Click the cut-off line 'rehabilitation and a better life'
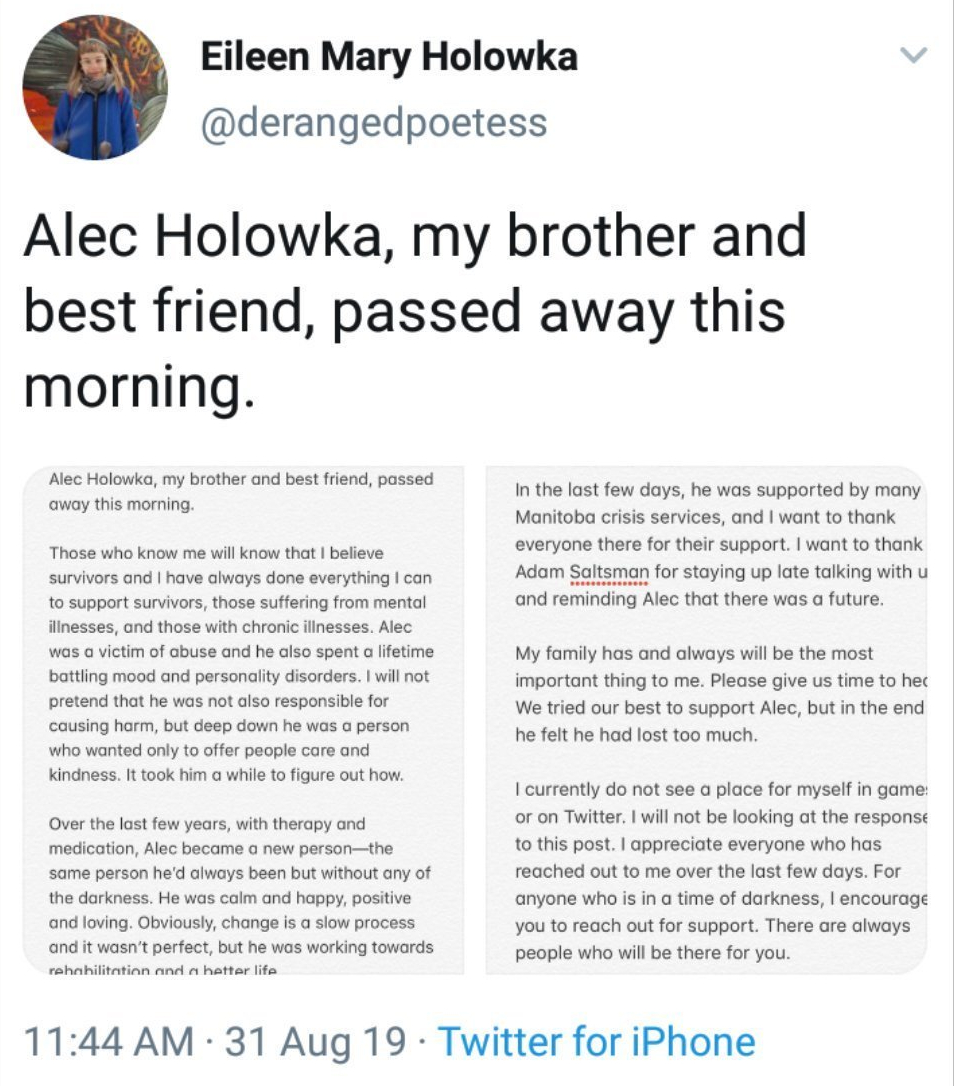The image size is (954, 1086). coord(163,970)
